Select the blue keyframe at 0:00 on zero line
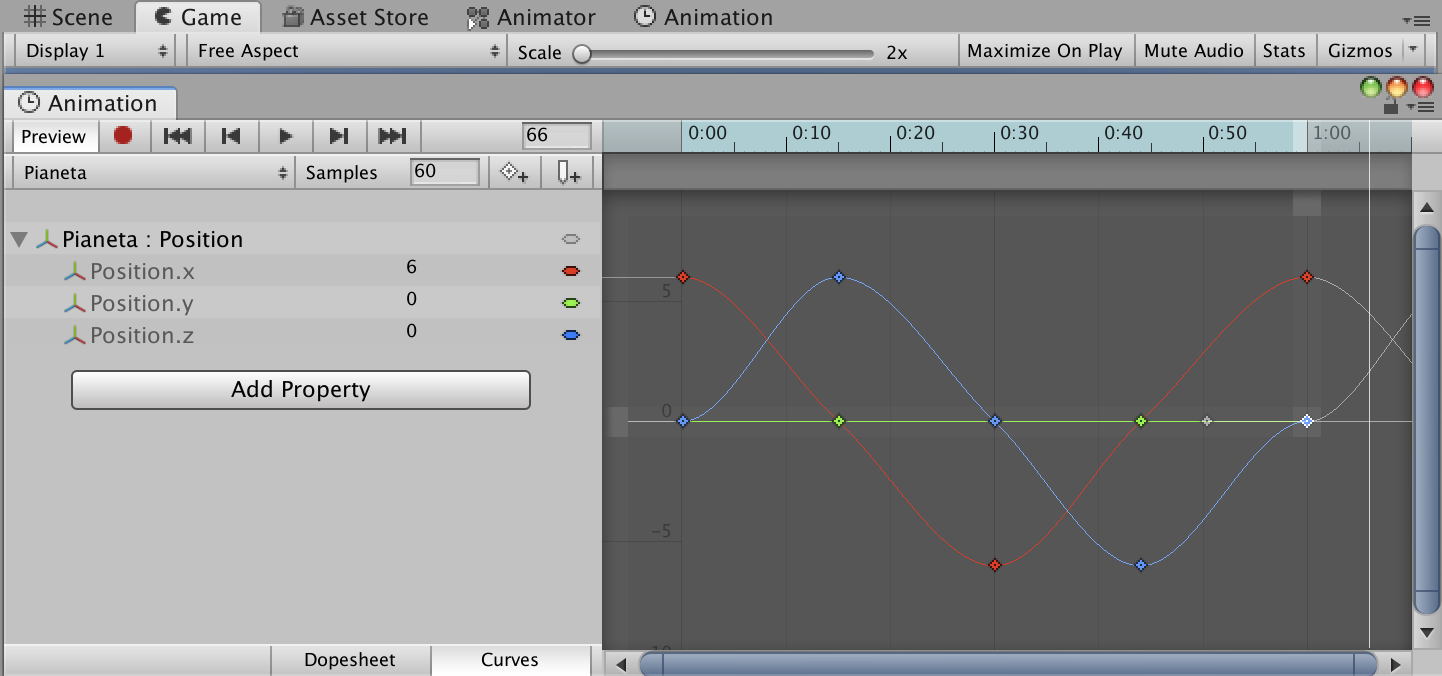 coord(683,421)
